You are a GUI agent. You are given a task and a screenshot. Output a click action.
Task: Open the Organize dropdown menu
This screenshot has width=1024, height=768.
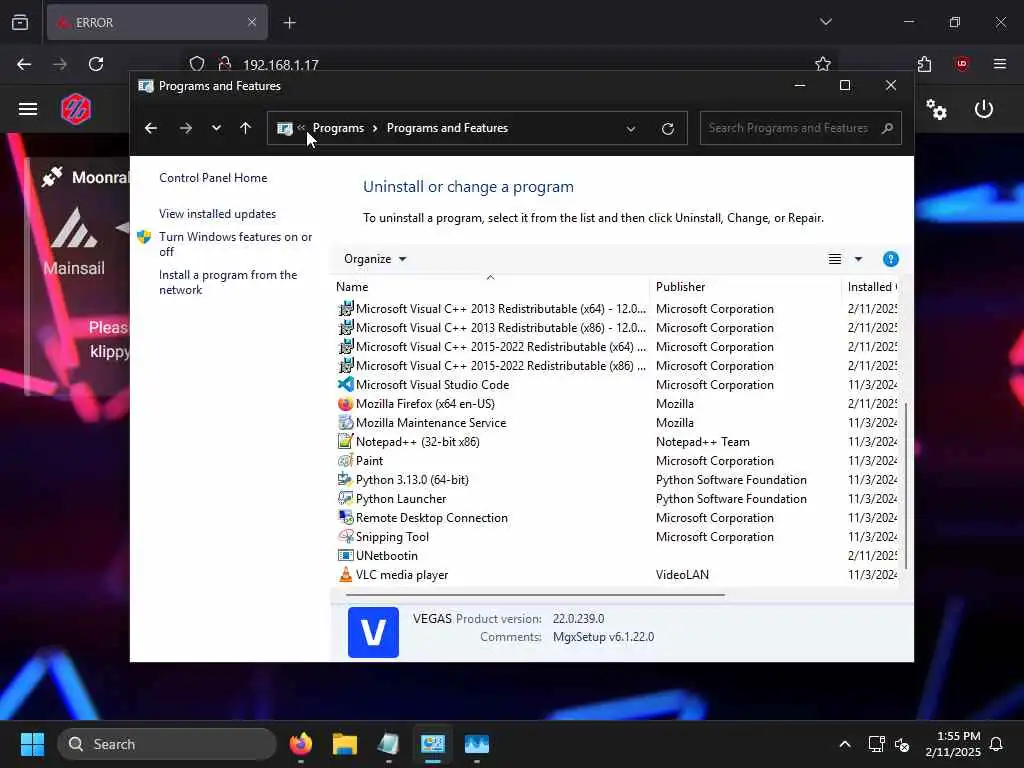[375, 259]
